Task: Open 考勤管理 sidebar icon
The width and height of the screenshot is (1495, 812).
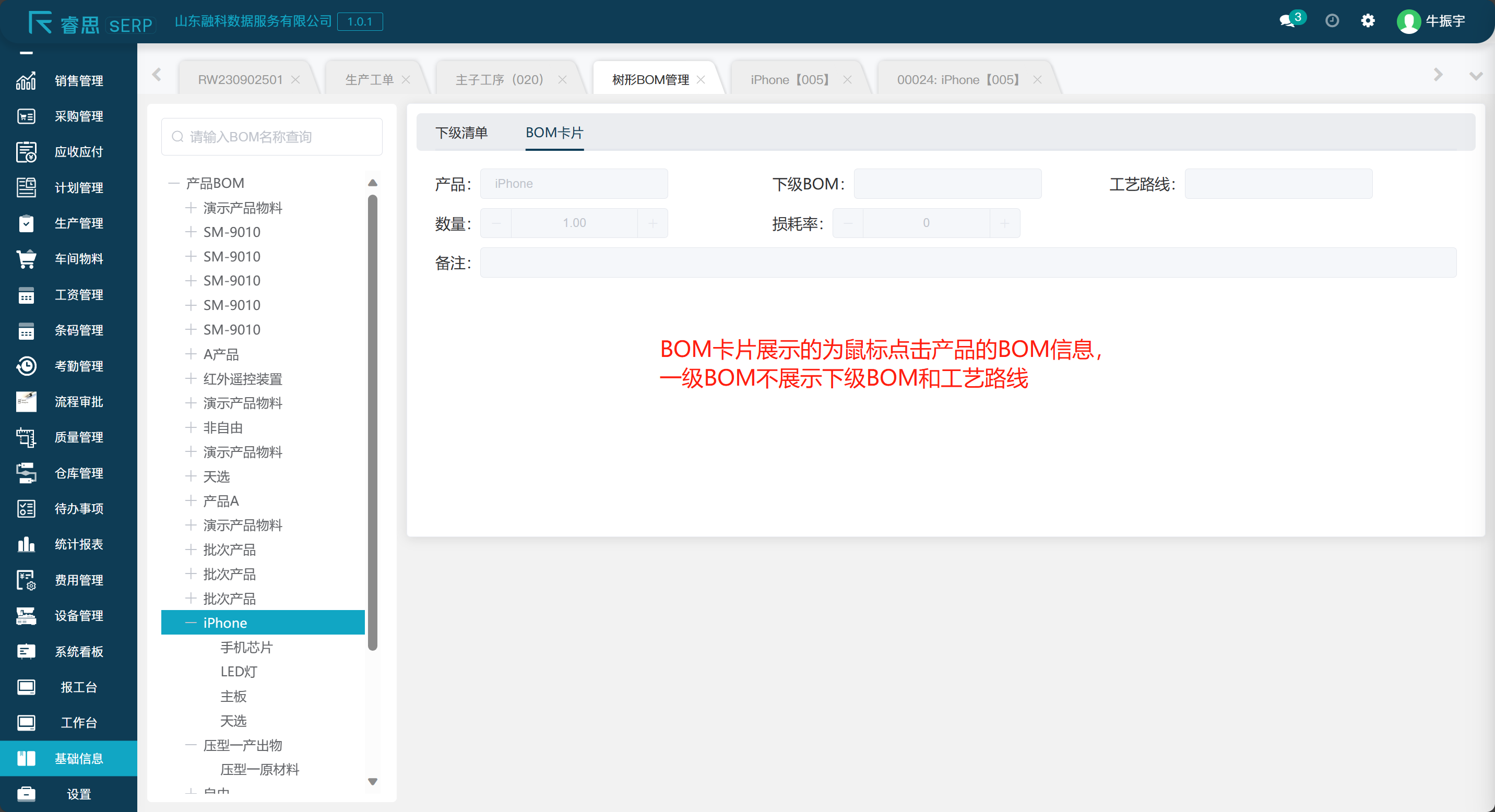Action: 26,366
